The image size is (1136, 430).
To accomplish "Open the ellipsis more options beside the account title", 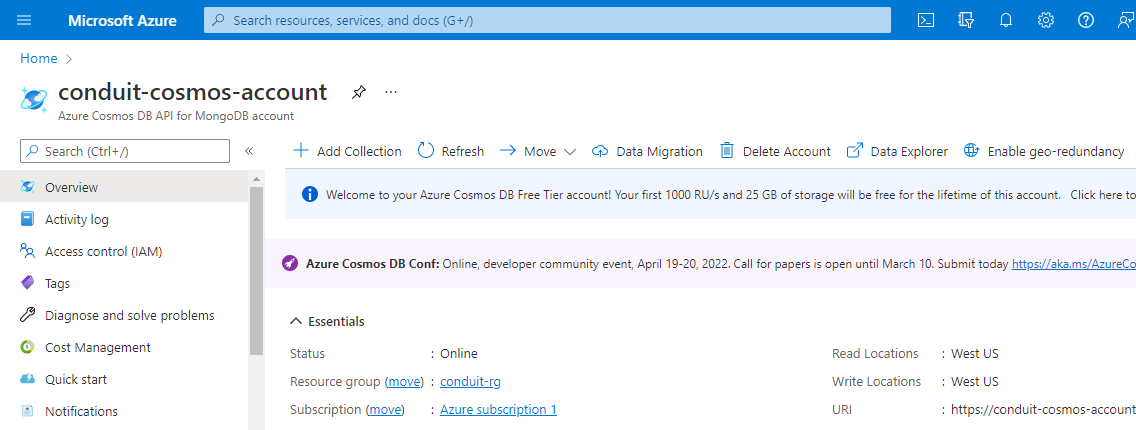I will pos(391,93).
